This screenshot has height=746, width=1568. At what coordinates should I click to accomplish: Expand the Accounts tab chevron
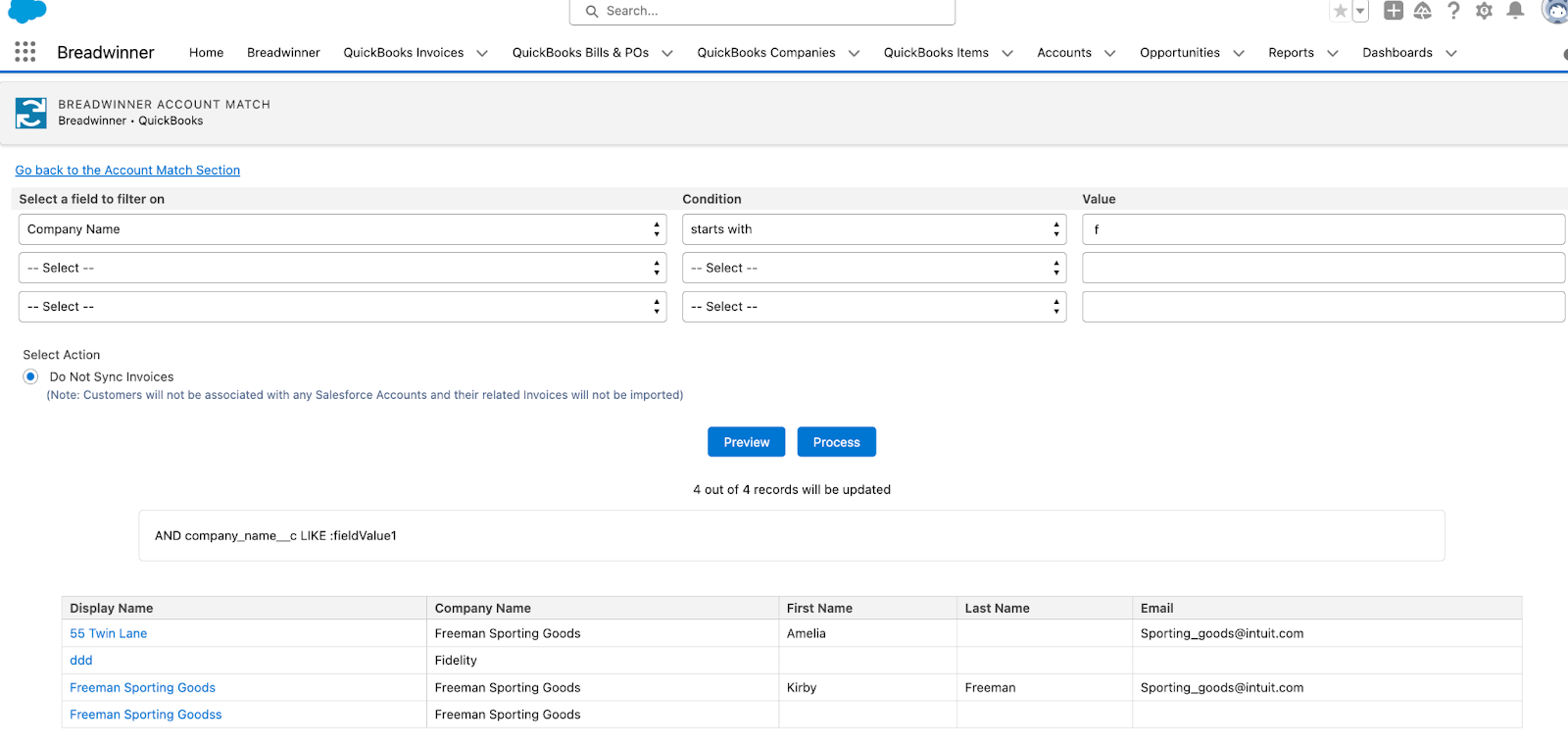point(1110,53)
